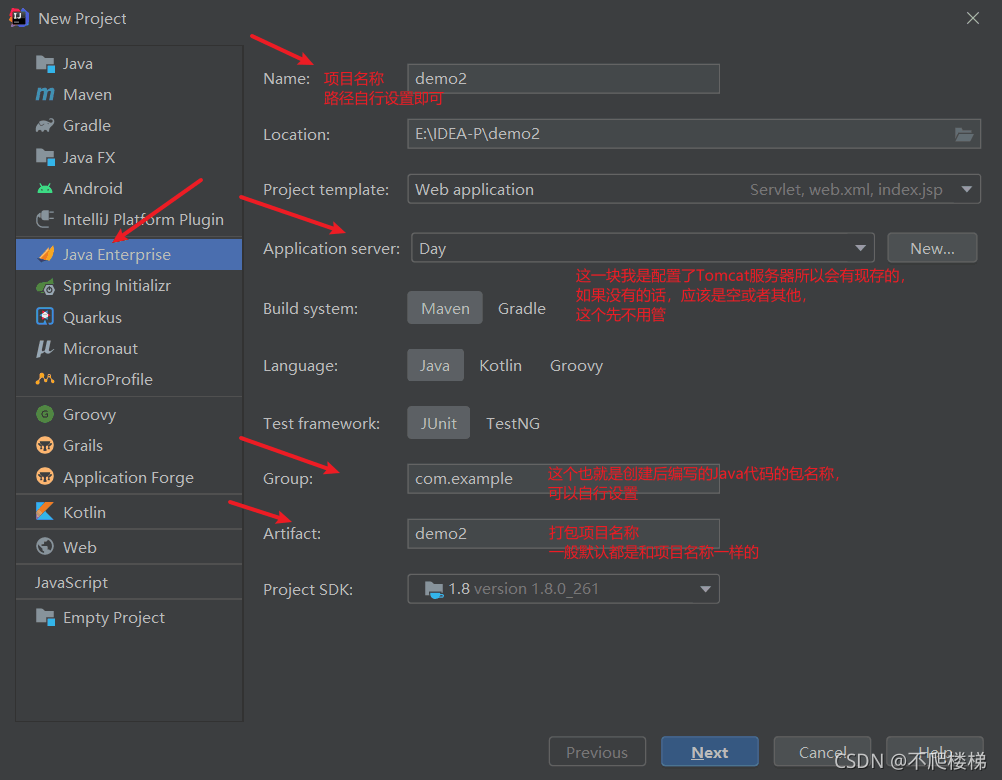Select TestNG test framework

click(x=513, y=423)
